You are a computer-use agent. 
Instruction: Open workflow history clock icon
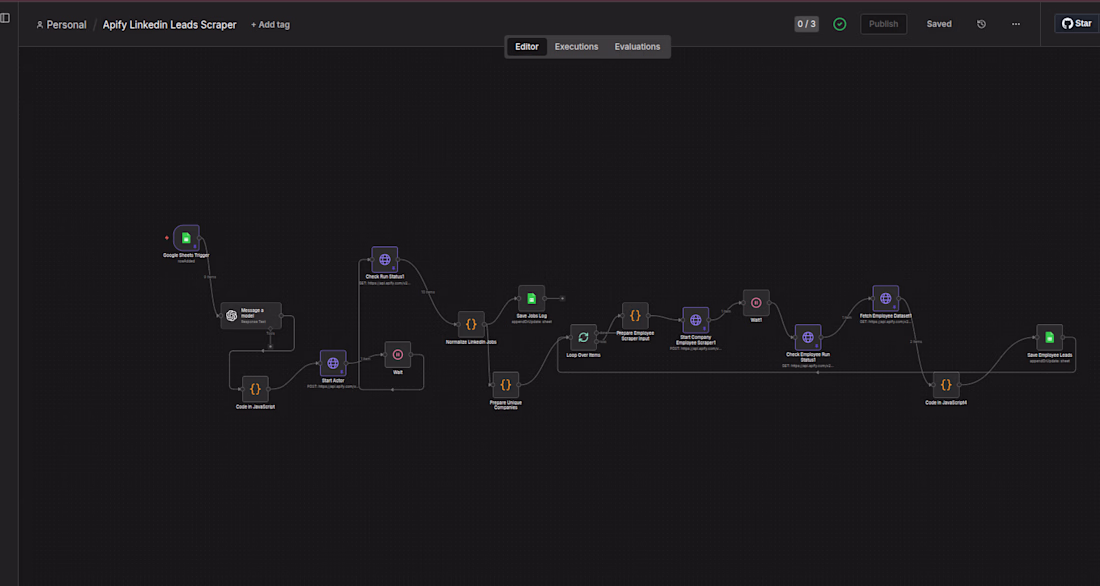[x=981, y=24]
